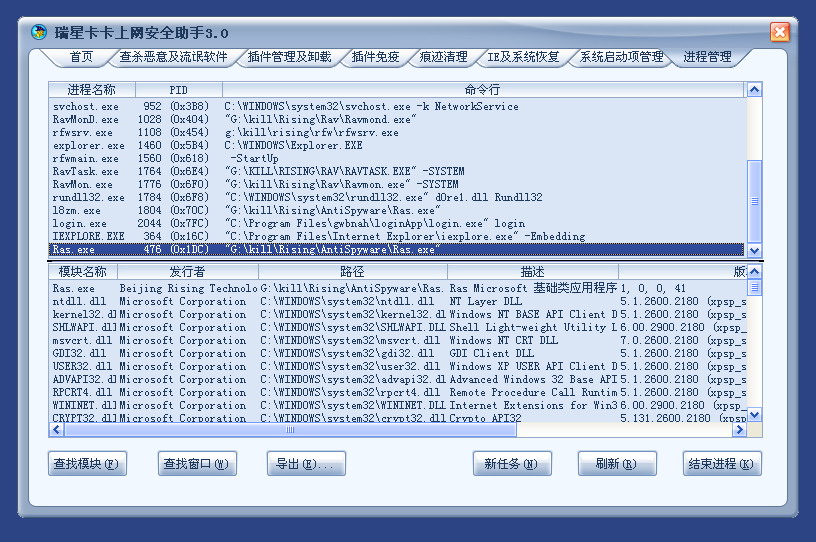
Task: Select the msvcrt.dll module row
Action: point(398,340)
